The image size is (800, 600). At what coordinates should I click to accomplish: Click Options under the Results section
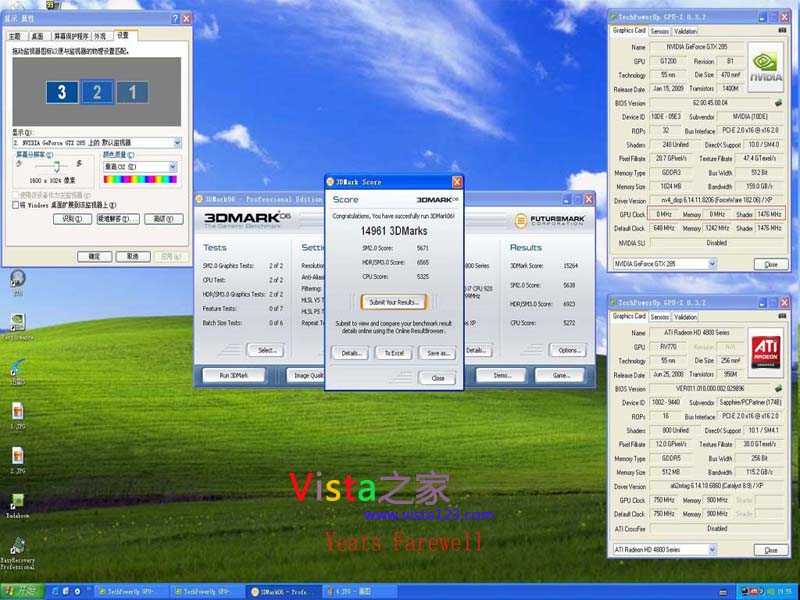[568, 351]
